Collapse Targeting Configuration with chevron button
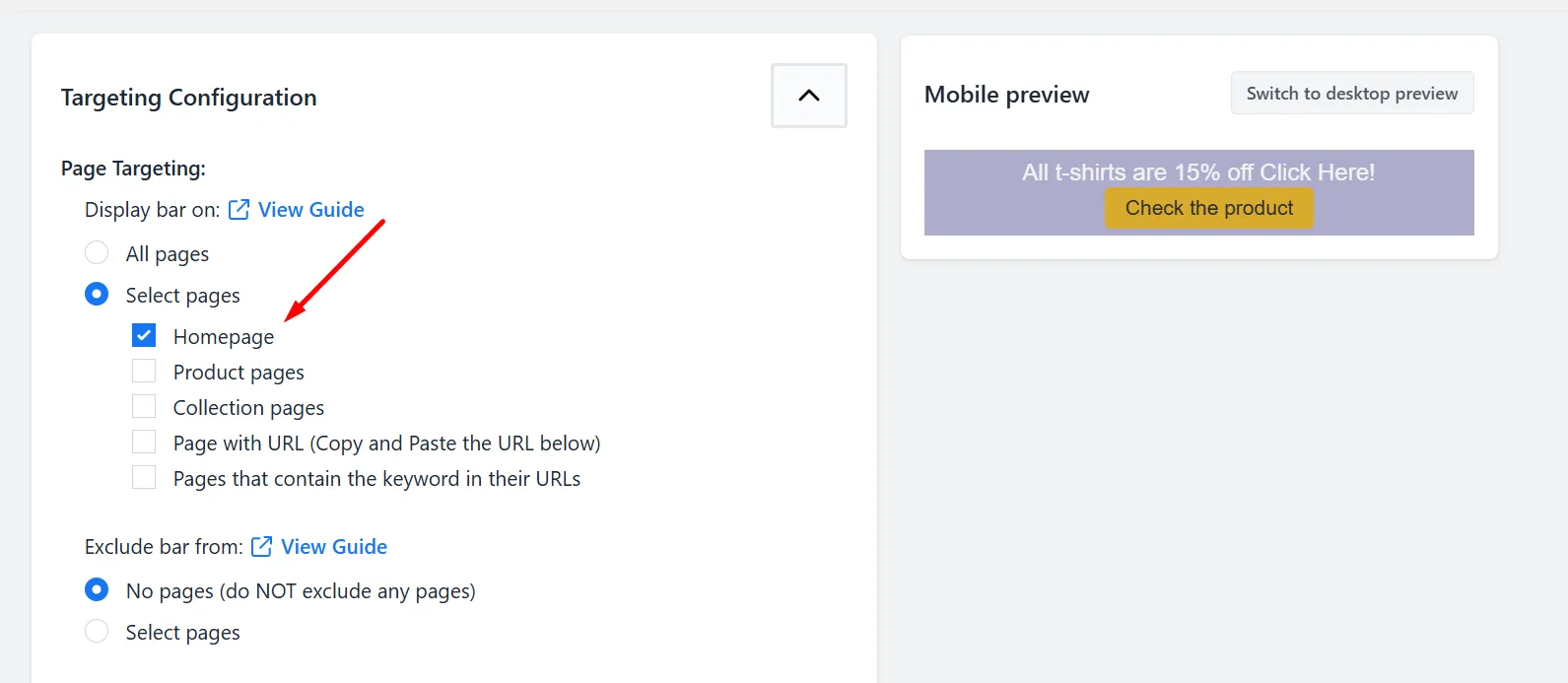The width and height of the screenshot is (1568, 683). pos(809,96)
